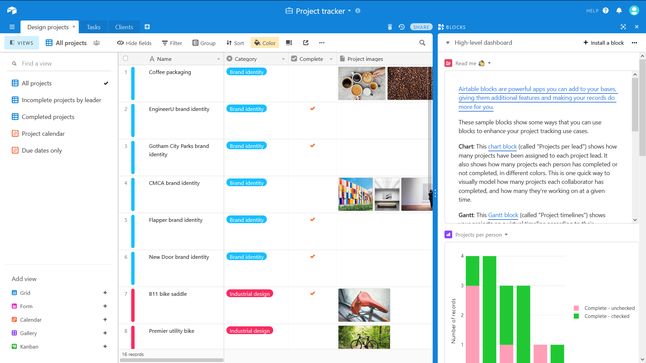The image size is (646, 363).
Task: Click the share view export icon
Action: pos(305,43)
